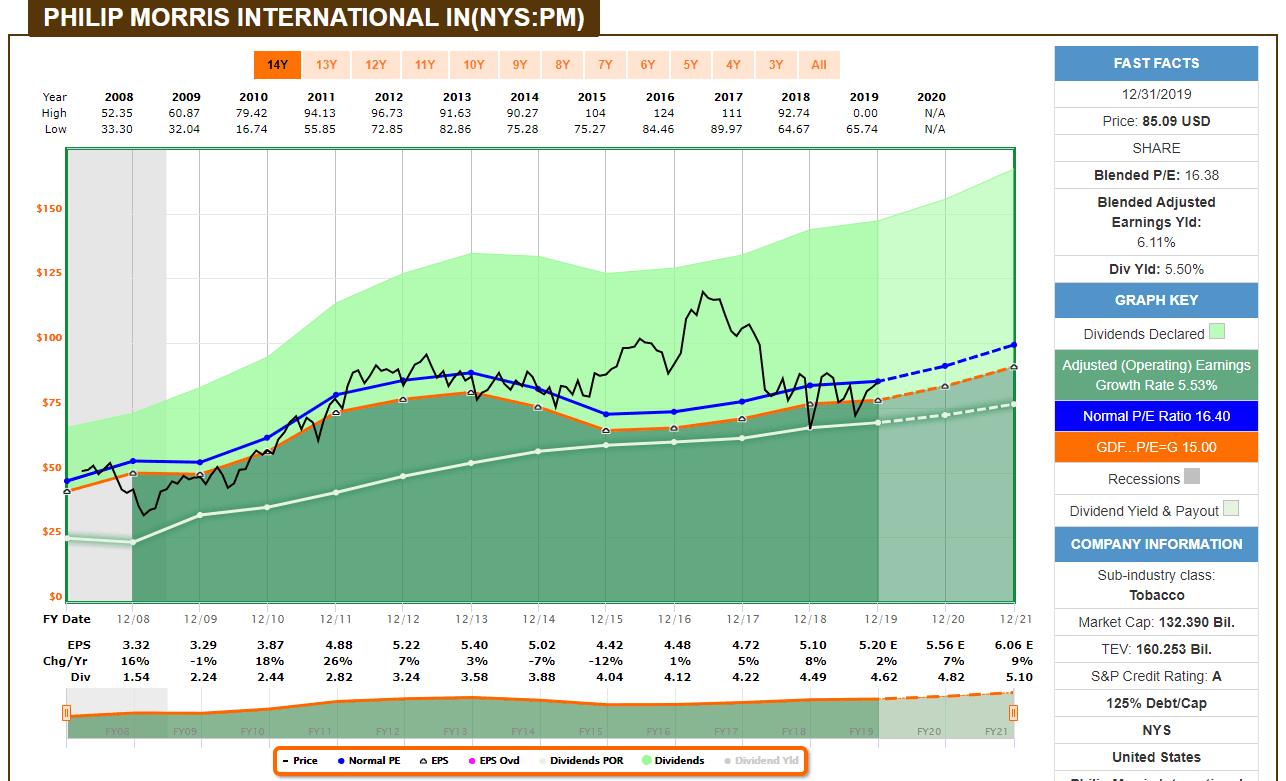
Task: Switch to the 13Y time range
Action: [x=326, y=65]
